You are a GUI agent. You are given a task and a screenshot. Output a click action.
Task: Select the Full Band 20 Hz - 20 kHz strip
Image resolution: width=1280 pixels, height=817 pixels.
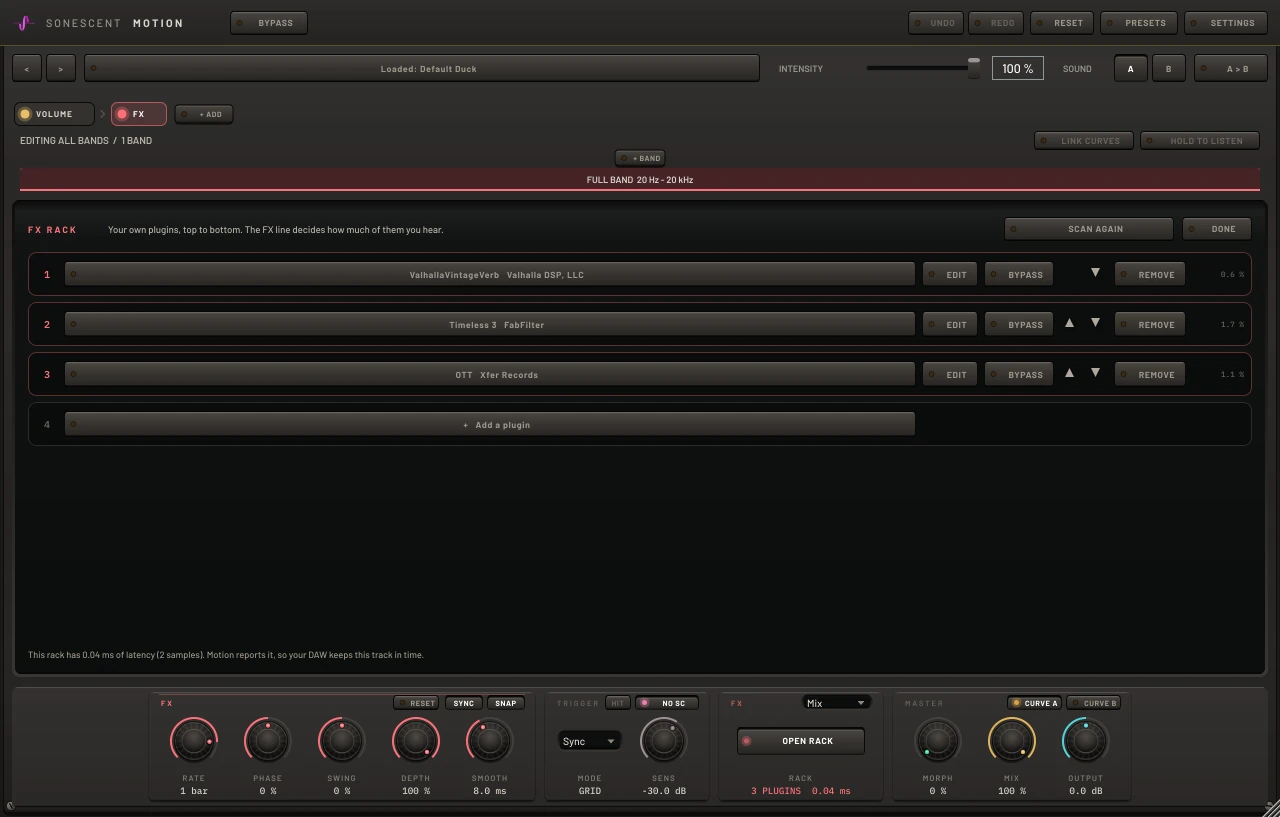tap(640, 180)
